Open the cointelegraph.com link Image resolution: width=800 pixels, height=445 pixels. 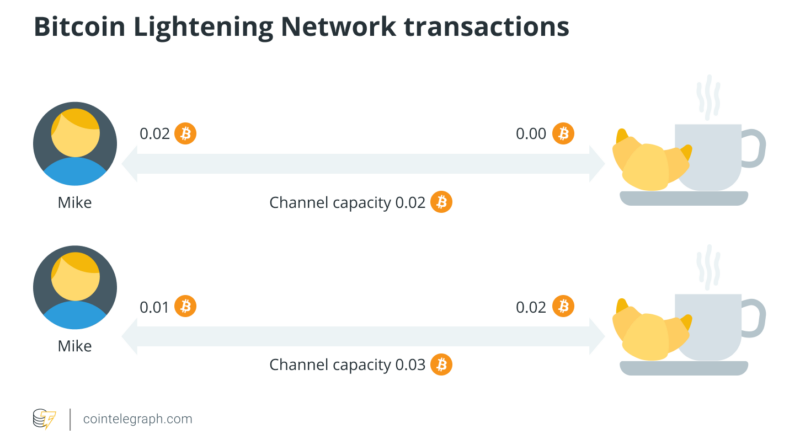[x=138, y=419]
